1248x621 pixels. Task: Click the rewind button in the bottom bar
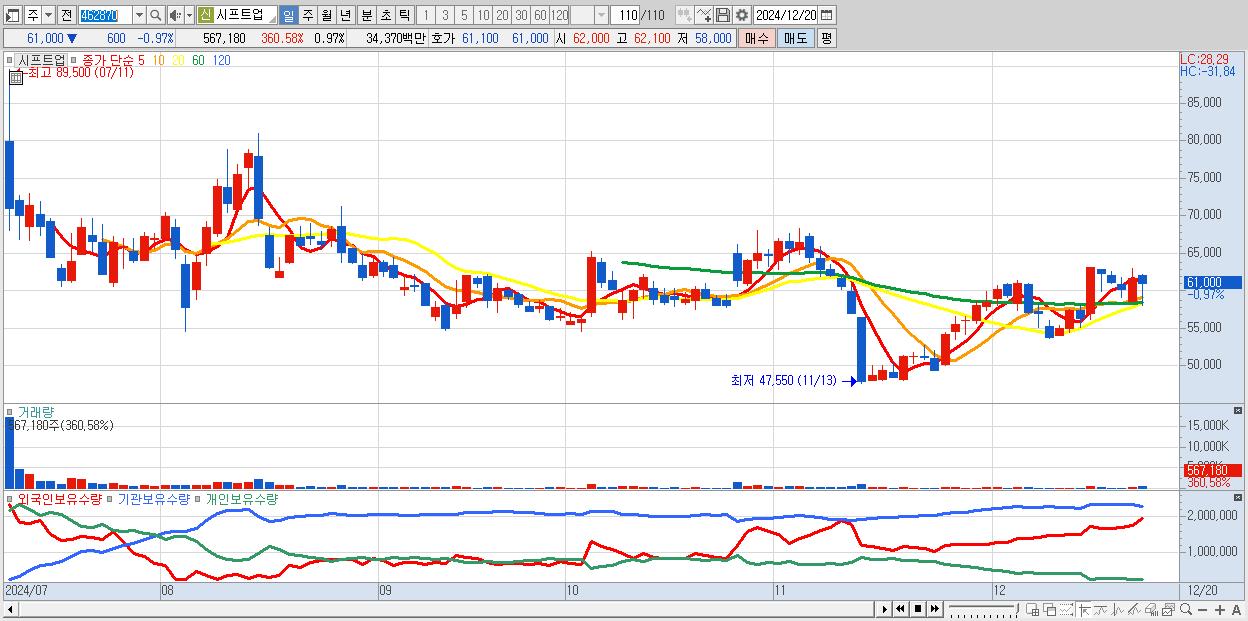(x=900, y=609)
